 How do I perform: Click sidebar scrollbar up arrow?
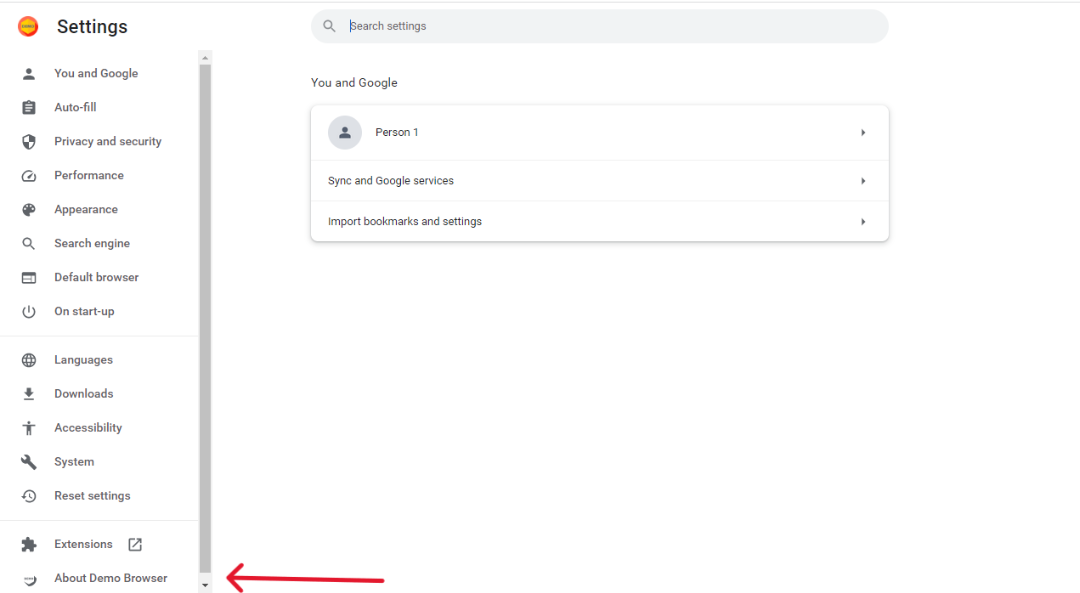pos(205,59)
